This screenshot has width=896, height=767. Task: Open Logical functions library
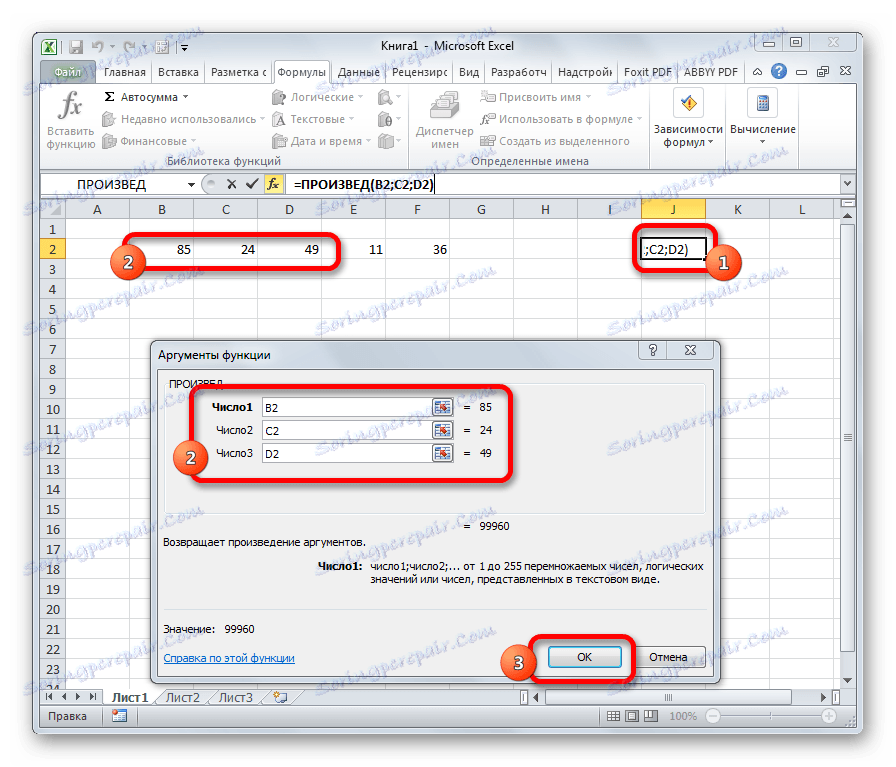tap(317, 97)
